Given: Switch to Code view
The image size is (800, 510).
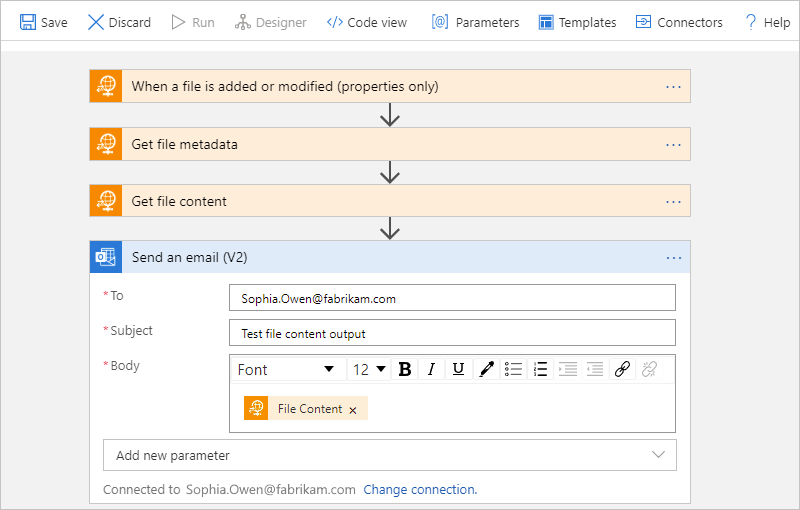Looking at the screenshot, I should pyautogui.click(x=366, y=22).
